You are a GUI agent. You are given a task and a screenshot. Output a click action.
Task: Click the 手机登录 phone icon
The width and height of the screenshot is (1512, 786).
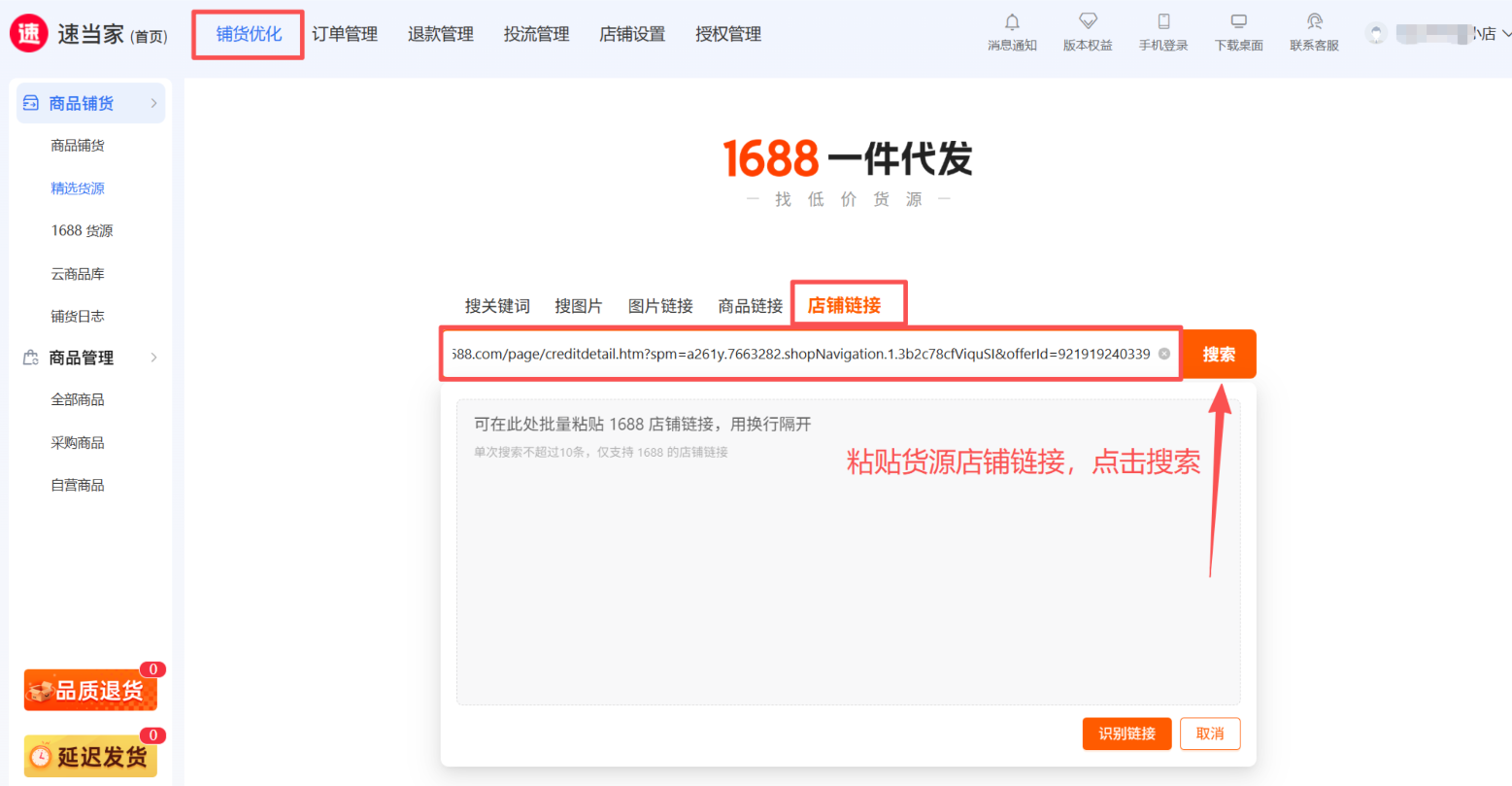(x=1163, y=22)
